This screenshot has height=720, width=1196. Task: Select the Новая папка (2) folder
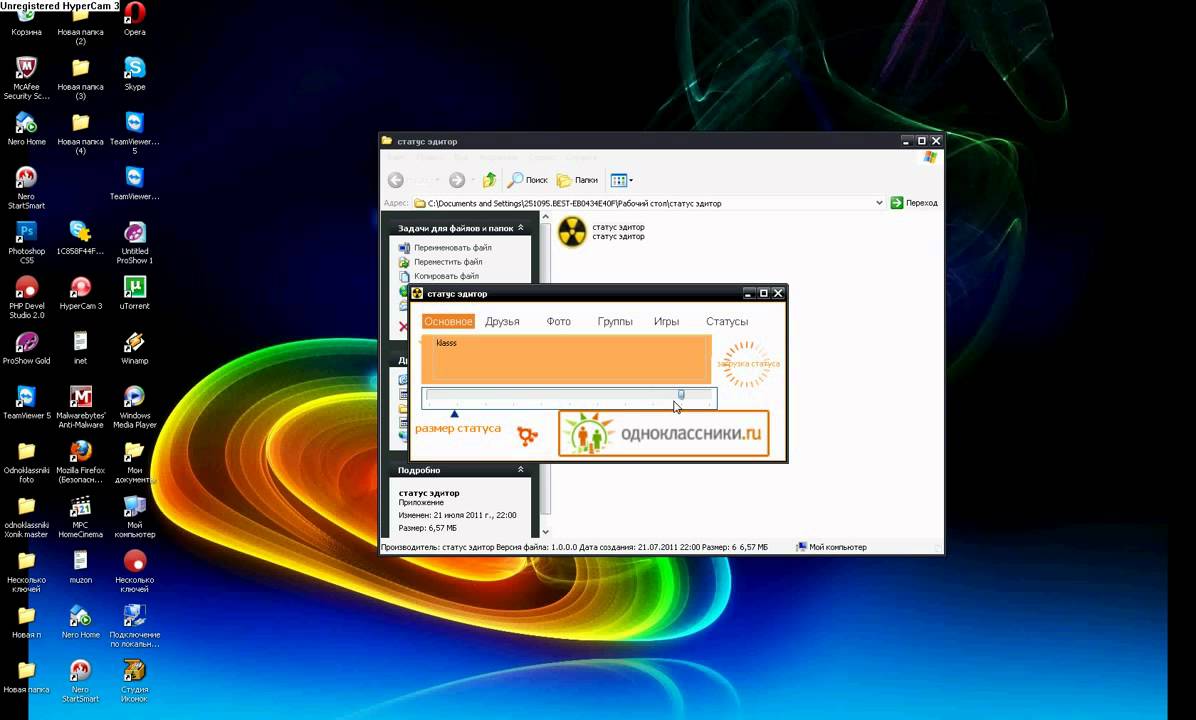(80, 24)
